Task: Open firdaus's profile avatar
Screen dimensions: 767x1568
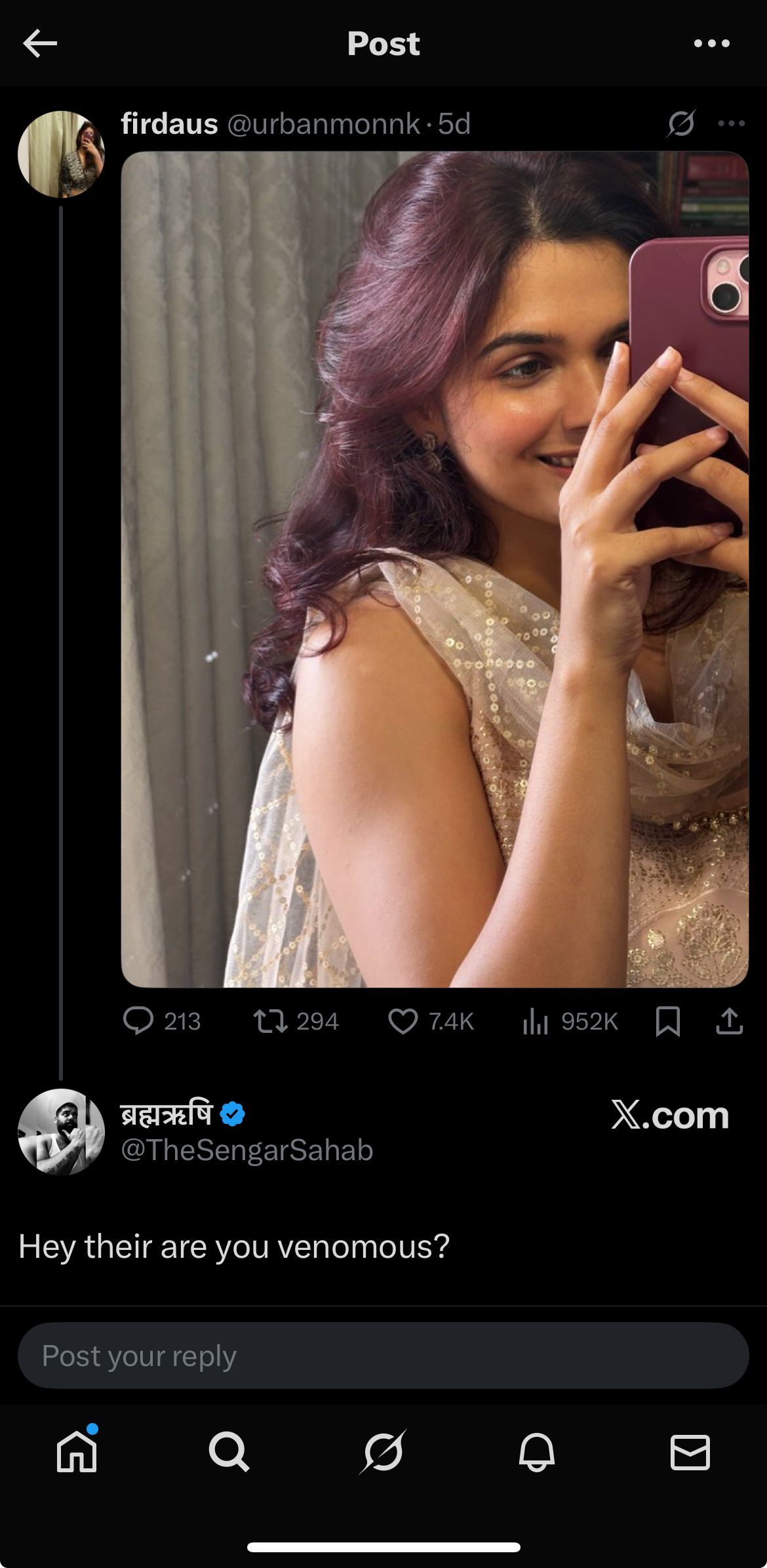Action: [x=61, y=154]
